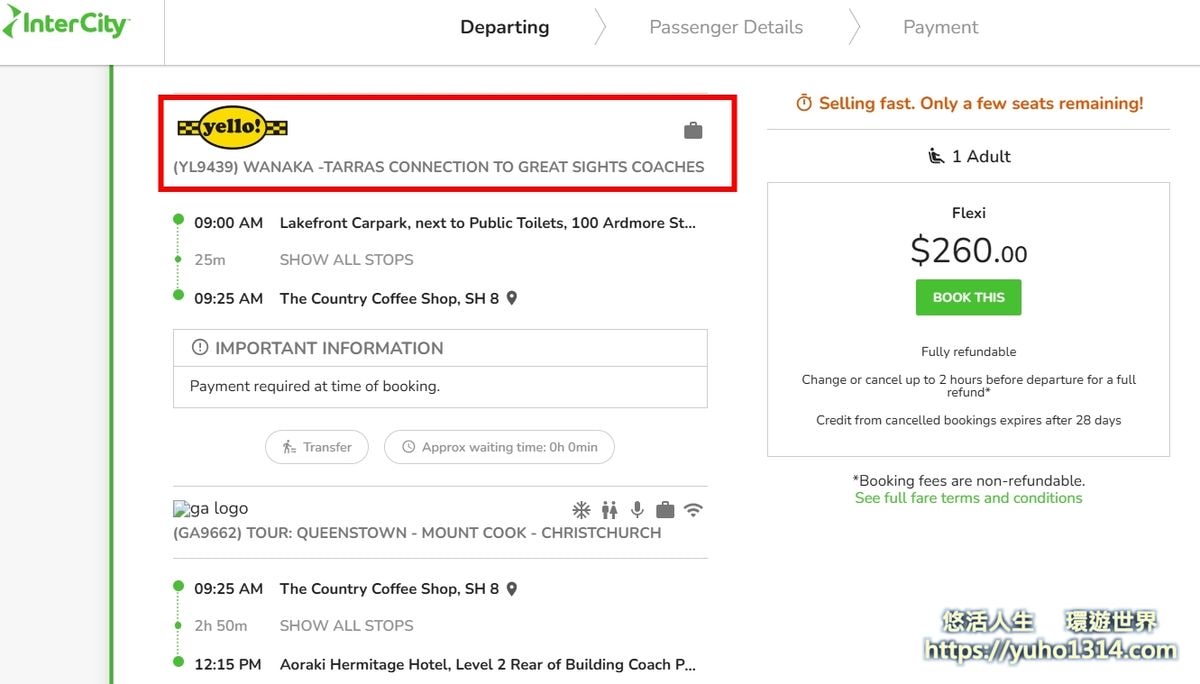Click the seated passenger icon beside 1 Adult
The image size is (1200, 684).
coord(936,156)
